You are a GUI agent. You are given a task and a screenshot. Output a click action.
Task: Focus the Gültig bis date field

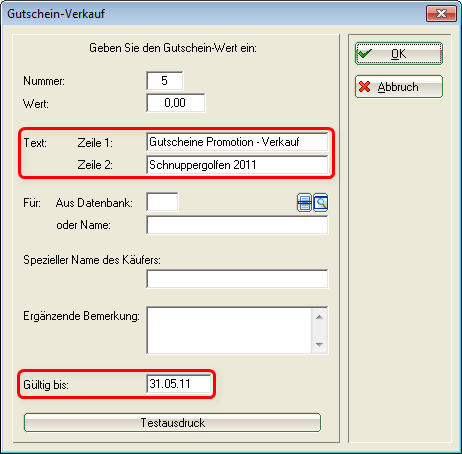(x=179, y=384)
